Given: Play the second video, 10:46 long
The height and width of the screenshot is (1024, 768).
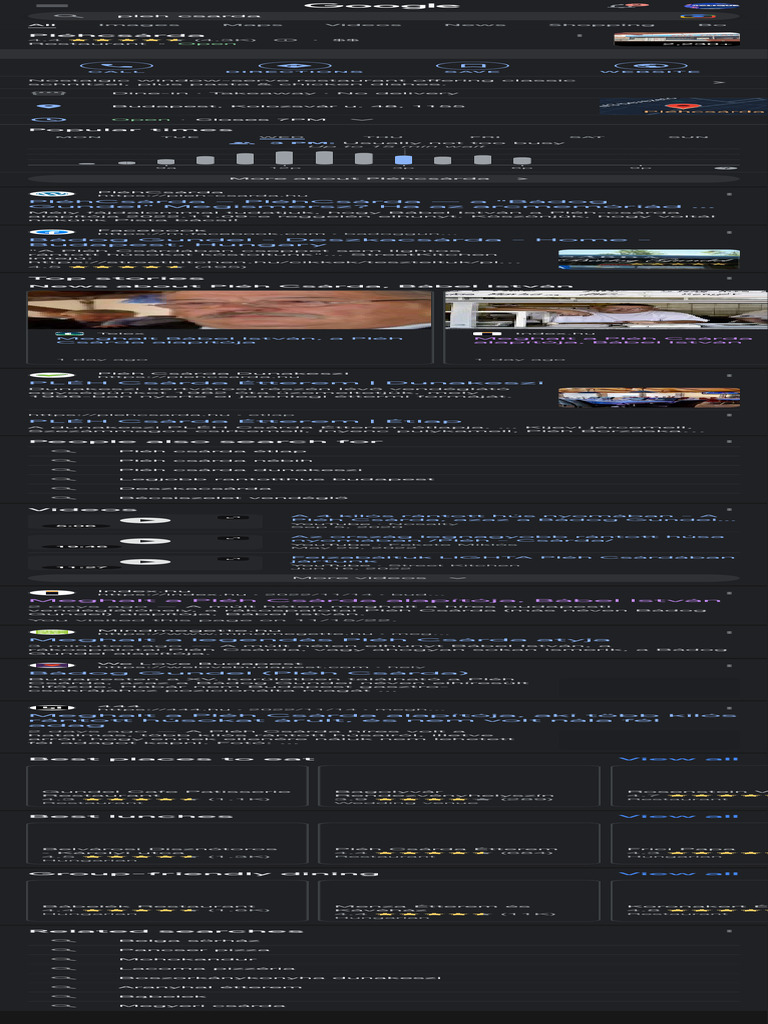Looking at the screenshot, I should [x=145, y=542].
